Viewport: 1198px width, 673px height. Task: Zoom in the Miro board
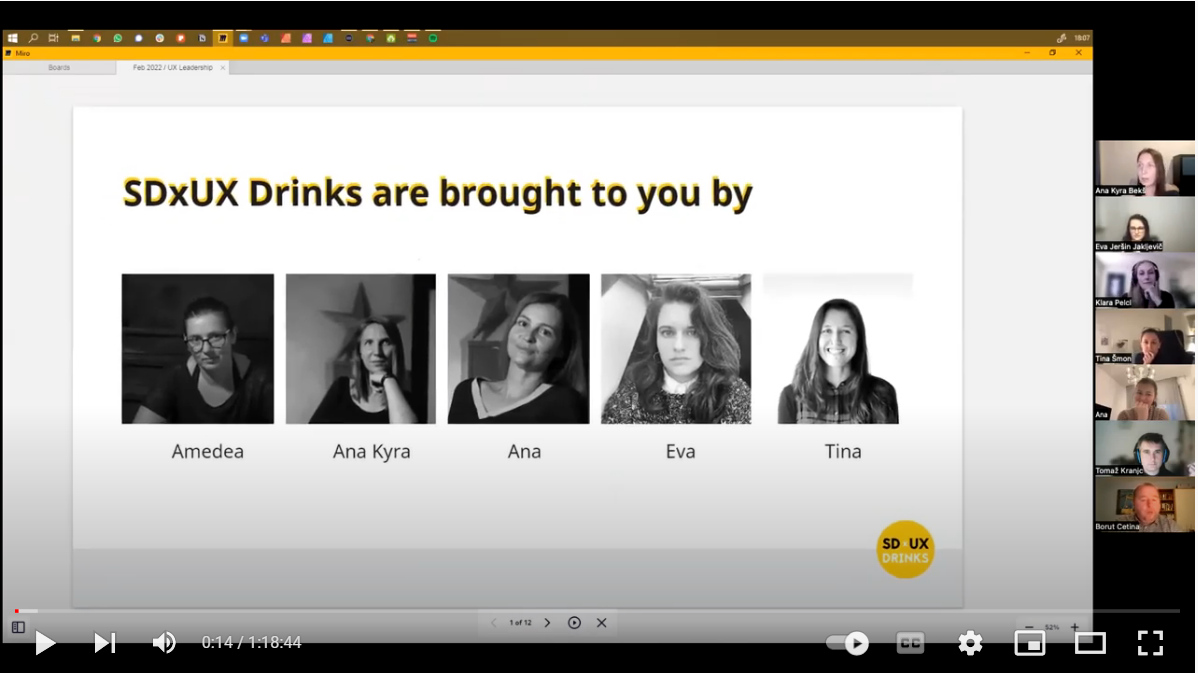pos(1074,627)
